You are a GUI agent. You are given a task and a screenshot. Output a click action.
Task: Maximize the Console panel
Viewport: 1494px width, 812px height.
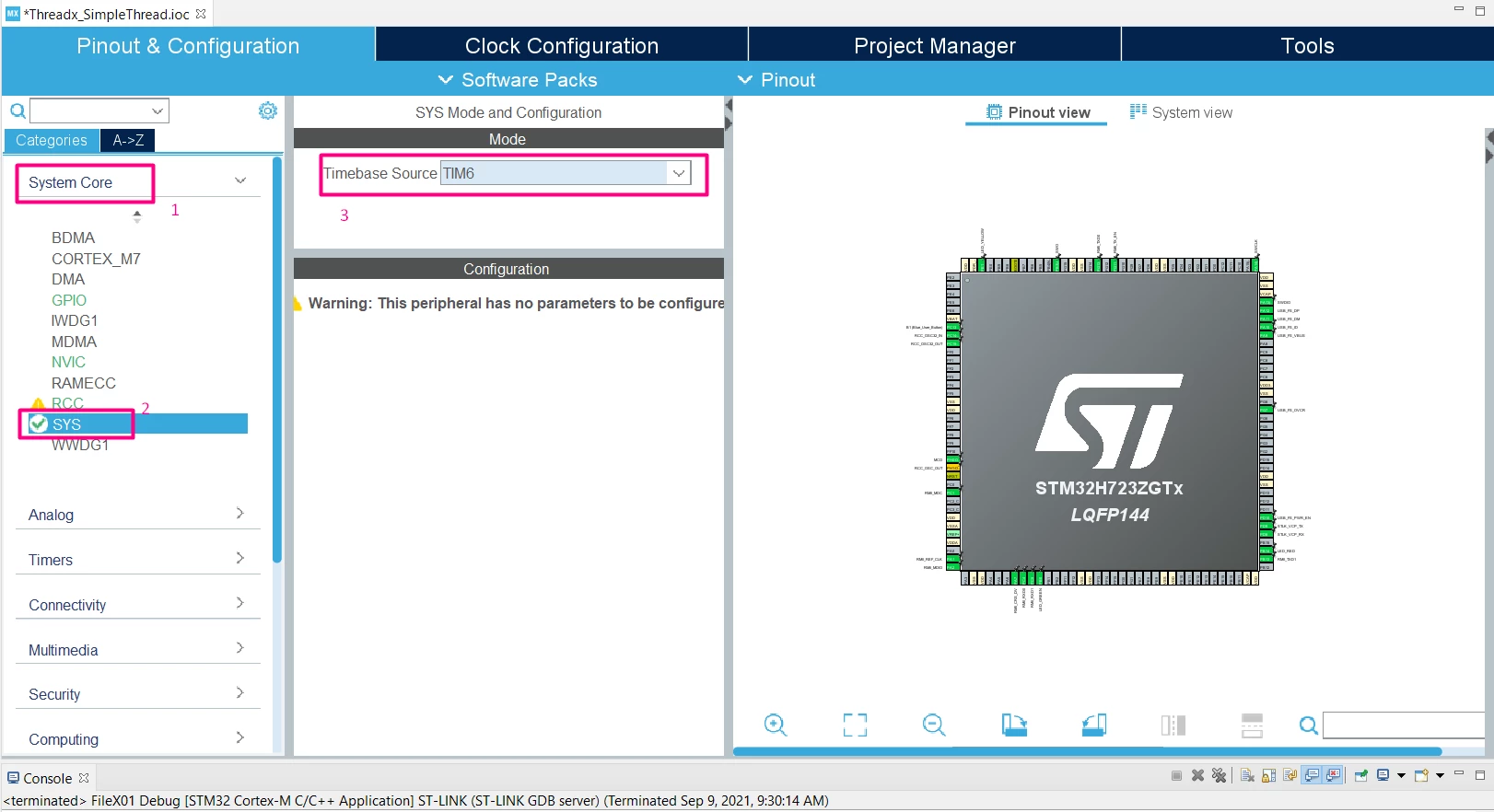click(x=1480, y=774)
